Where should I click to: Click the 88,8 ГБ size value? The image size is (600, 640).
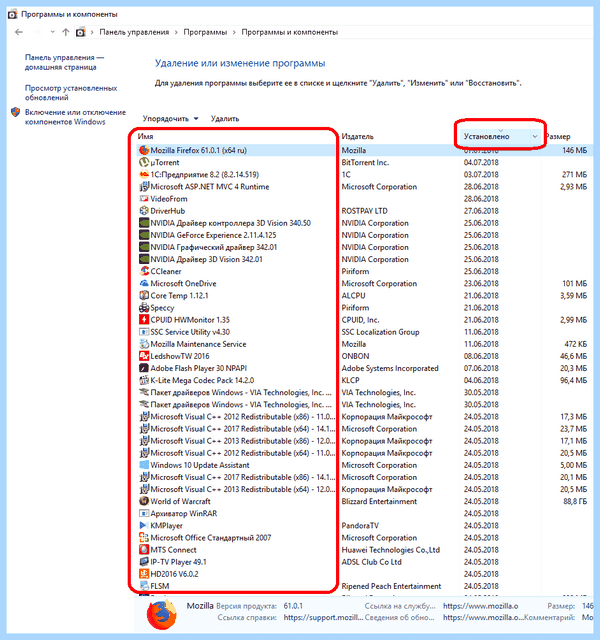pos(575,501)
